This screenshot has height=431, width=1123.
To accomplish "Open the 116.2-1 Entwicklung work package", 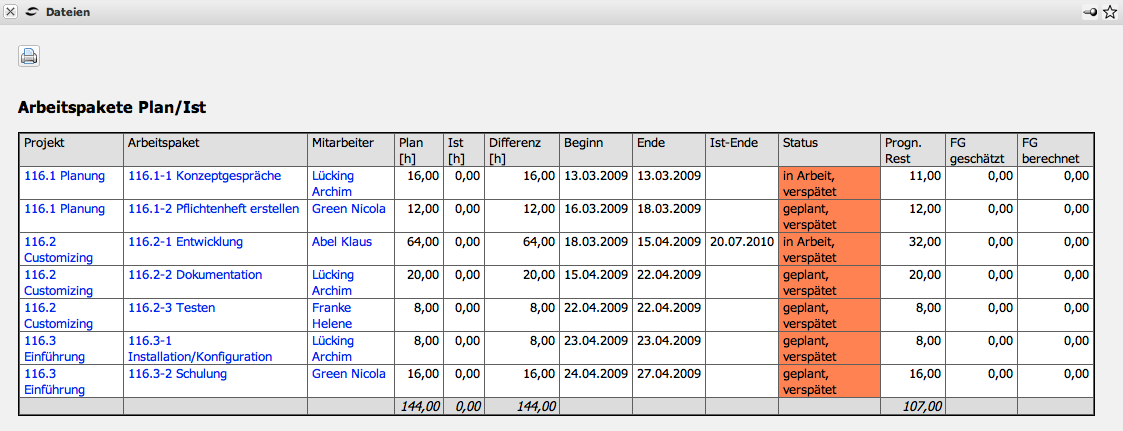I will pyautogui.click(x=185, y=242).
